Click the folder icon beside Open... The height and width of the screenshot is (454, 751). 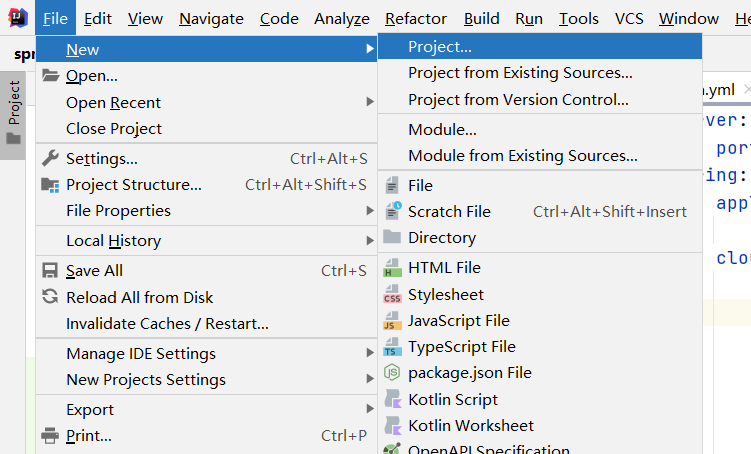[50, 75]
